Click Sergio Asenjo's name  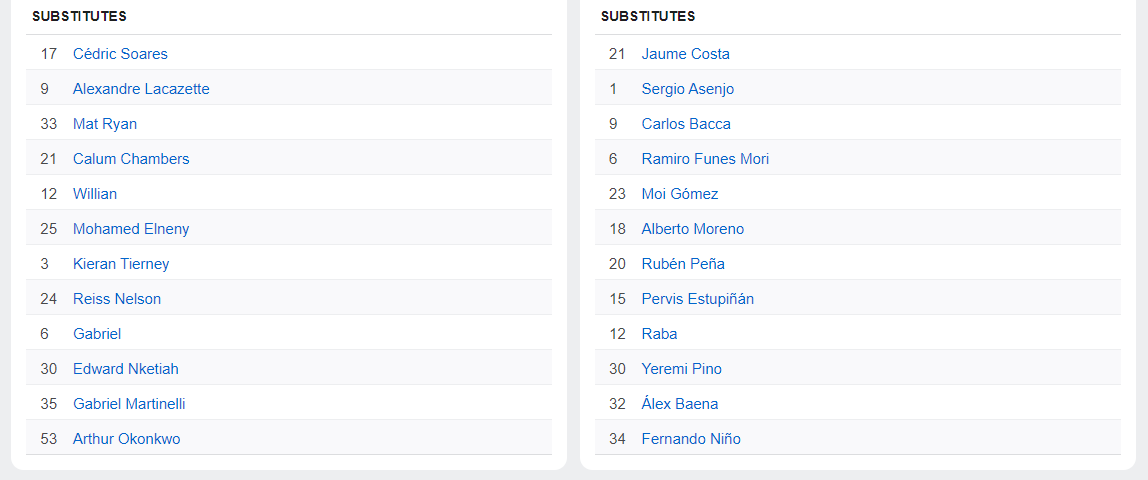688,89
